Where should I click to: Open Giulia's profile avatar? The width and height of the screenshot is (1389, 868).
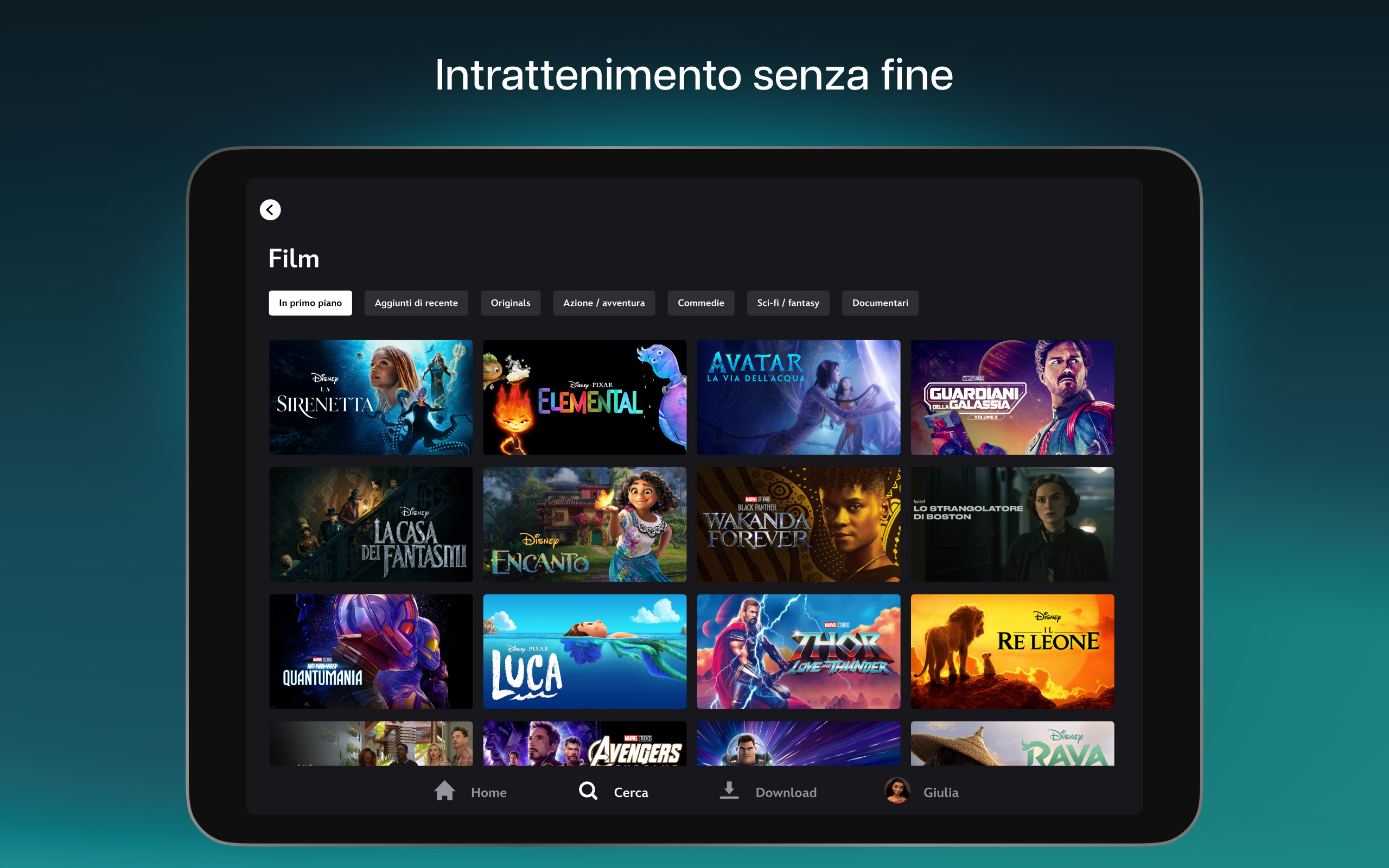pyautogui.click(x=897, y=791)
